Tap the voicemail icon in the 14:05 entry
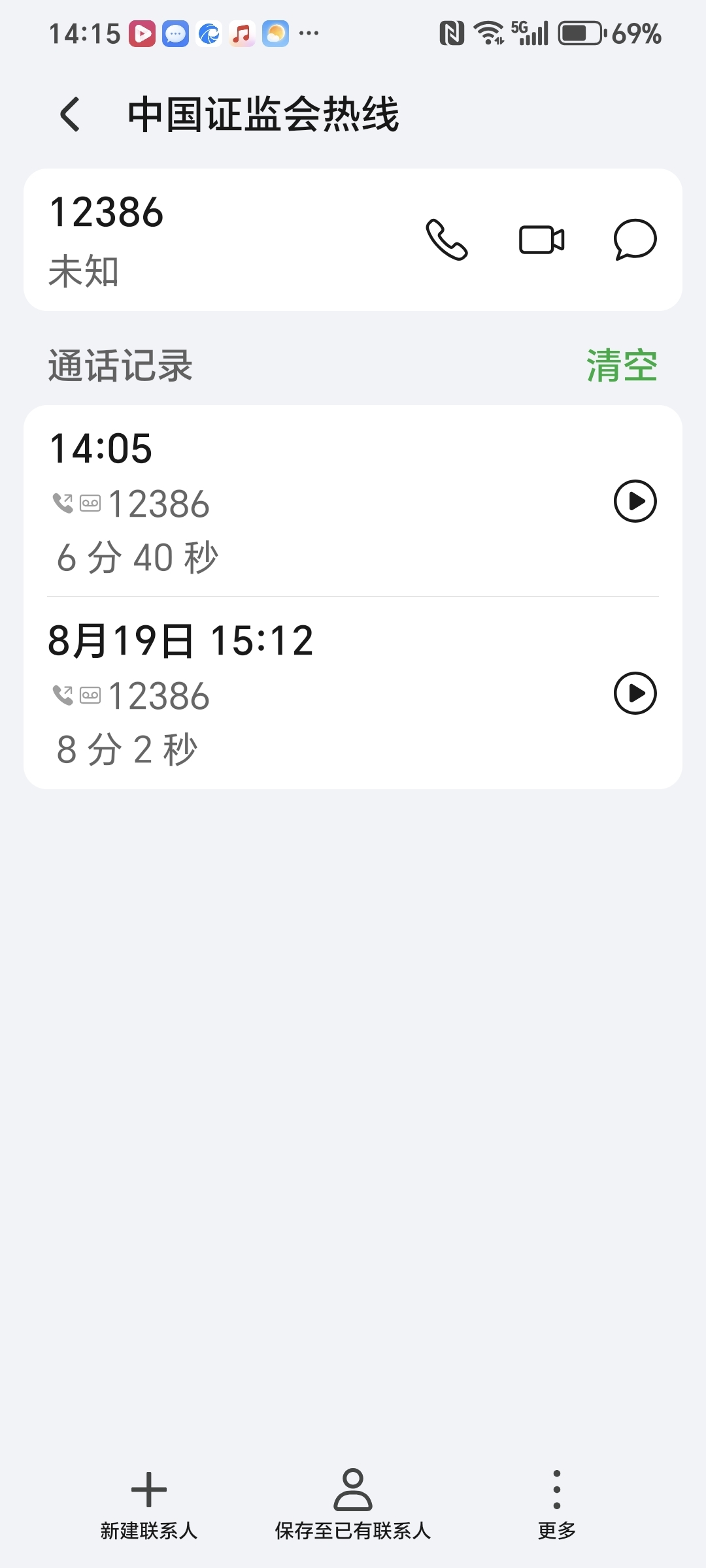This screenshot has height=1568, width=706. pos(90,503)
